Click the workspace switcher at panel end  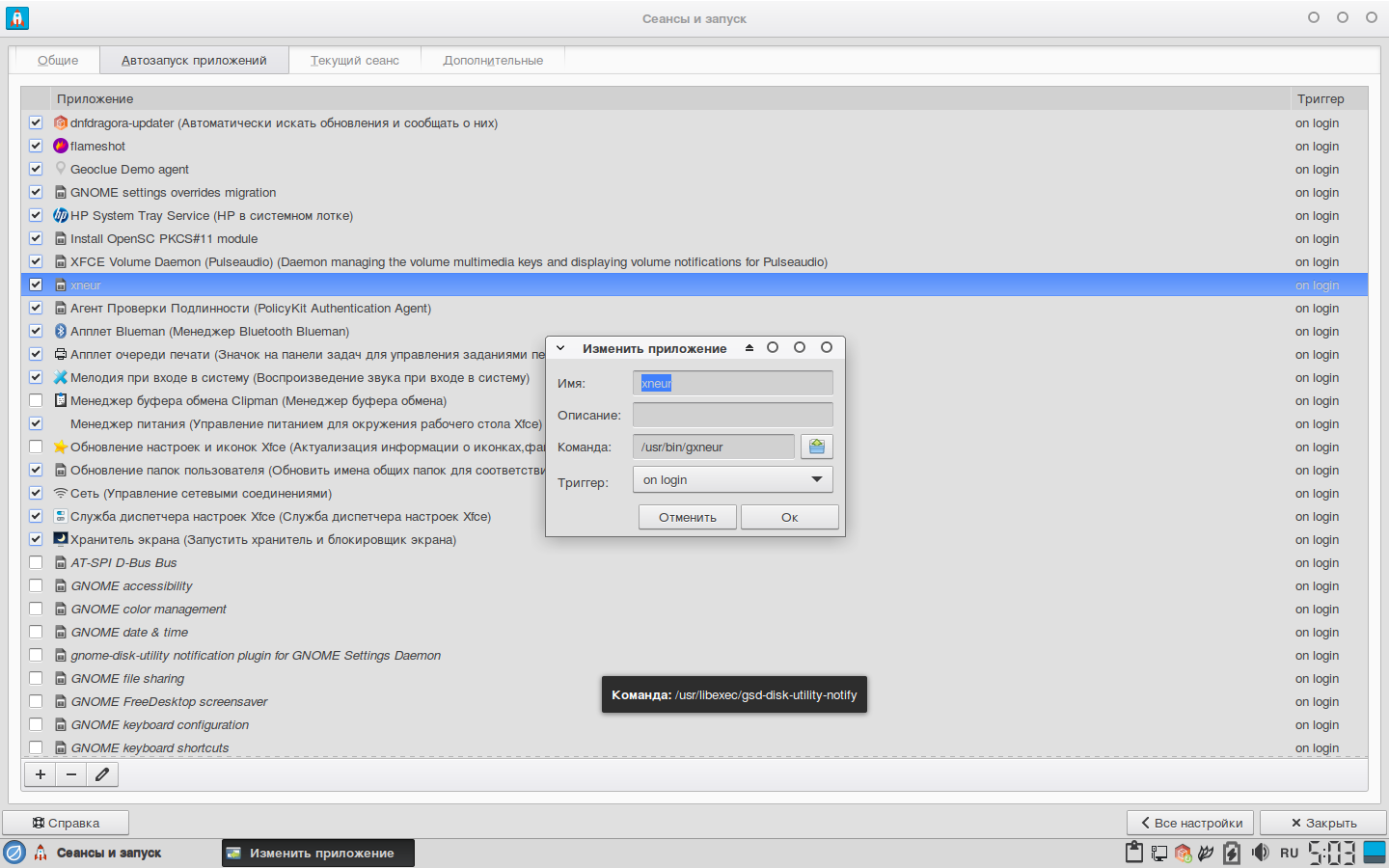tap(1375, 853)
